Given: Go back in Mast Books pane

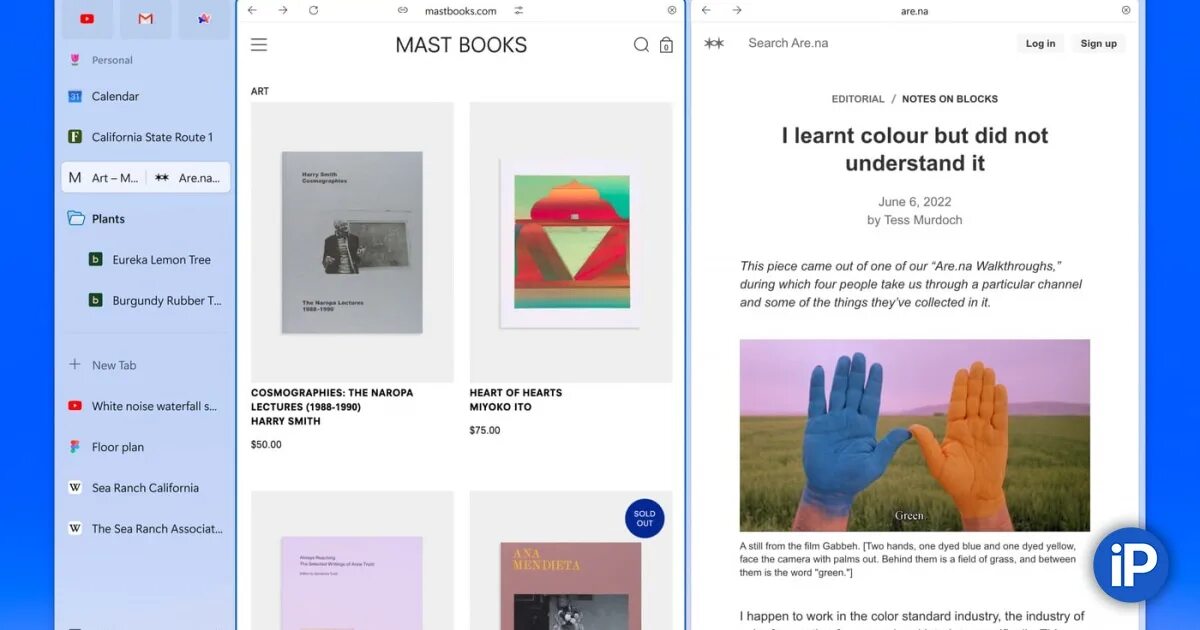Looking at the screenshot, I should click(252, 10).
